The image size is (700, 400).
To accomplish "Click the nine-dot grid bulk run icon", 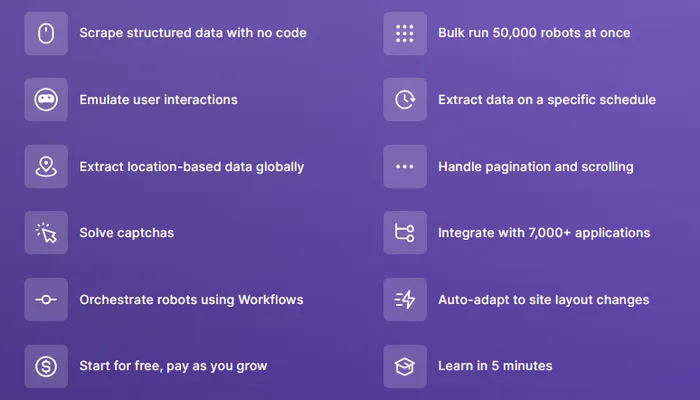I will [405, 33].
